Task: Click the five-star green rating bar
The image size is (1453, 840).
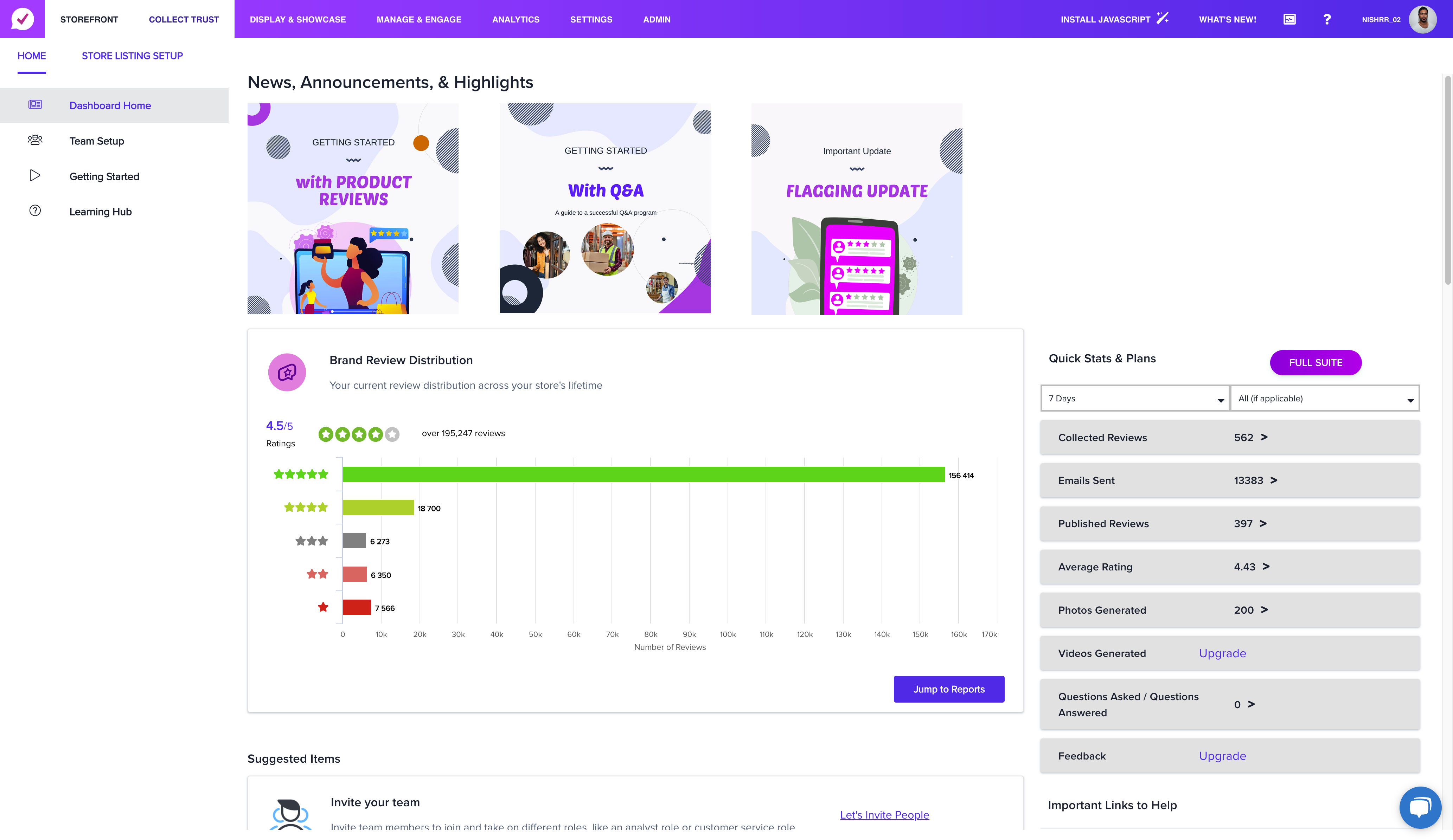Action: coord(644,474)
